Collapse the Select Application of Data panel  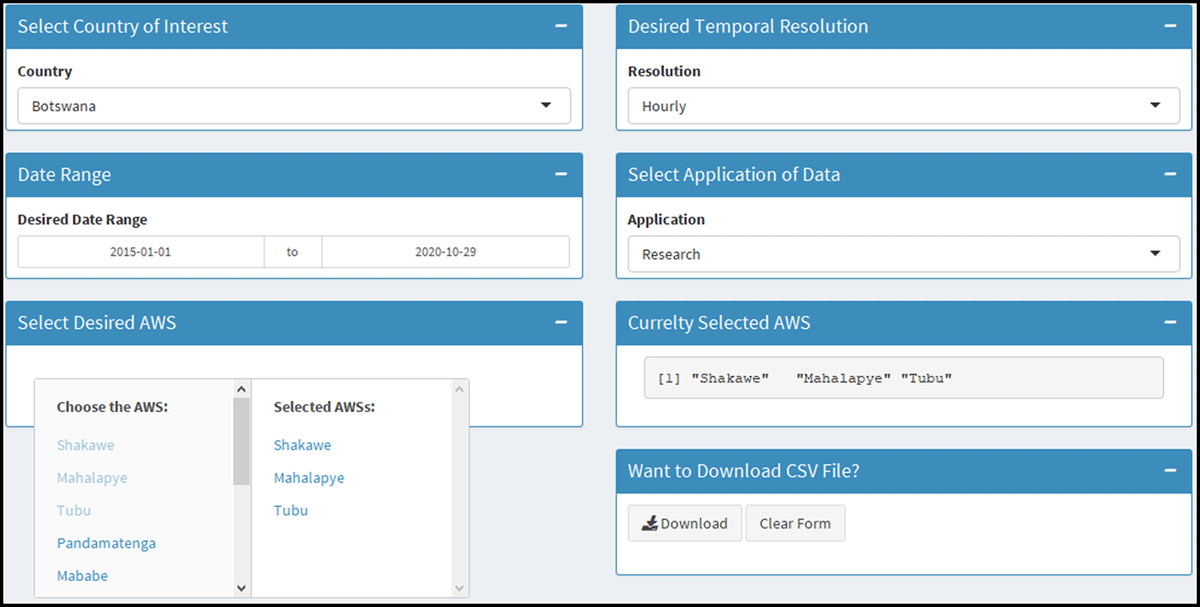coord(1170,175)
